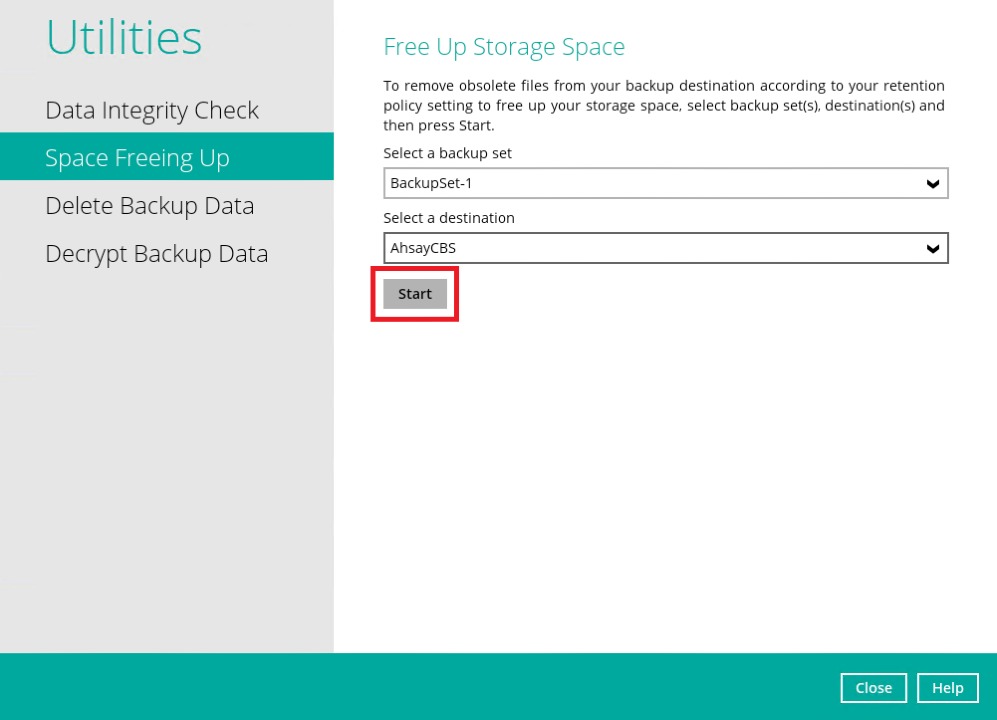Expand the backup set dropdown arrow

click(932, 184)
